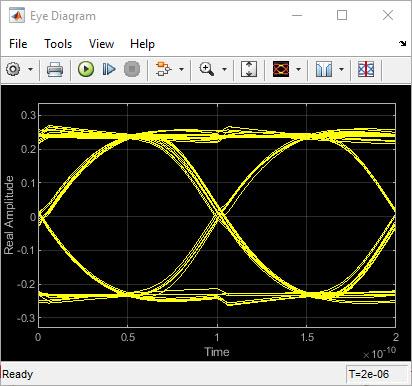Click the Print toolbar icon
This screenshot has width=412, height=386.
55,69
